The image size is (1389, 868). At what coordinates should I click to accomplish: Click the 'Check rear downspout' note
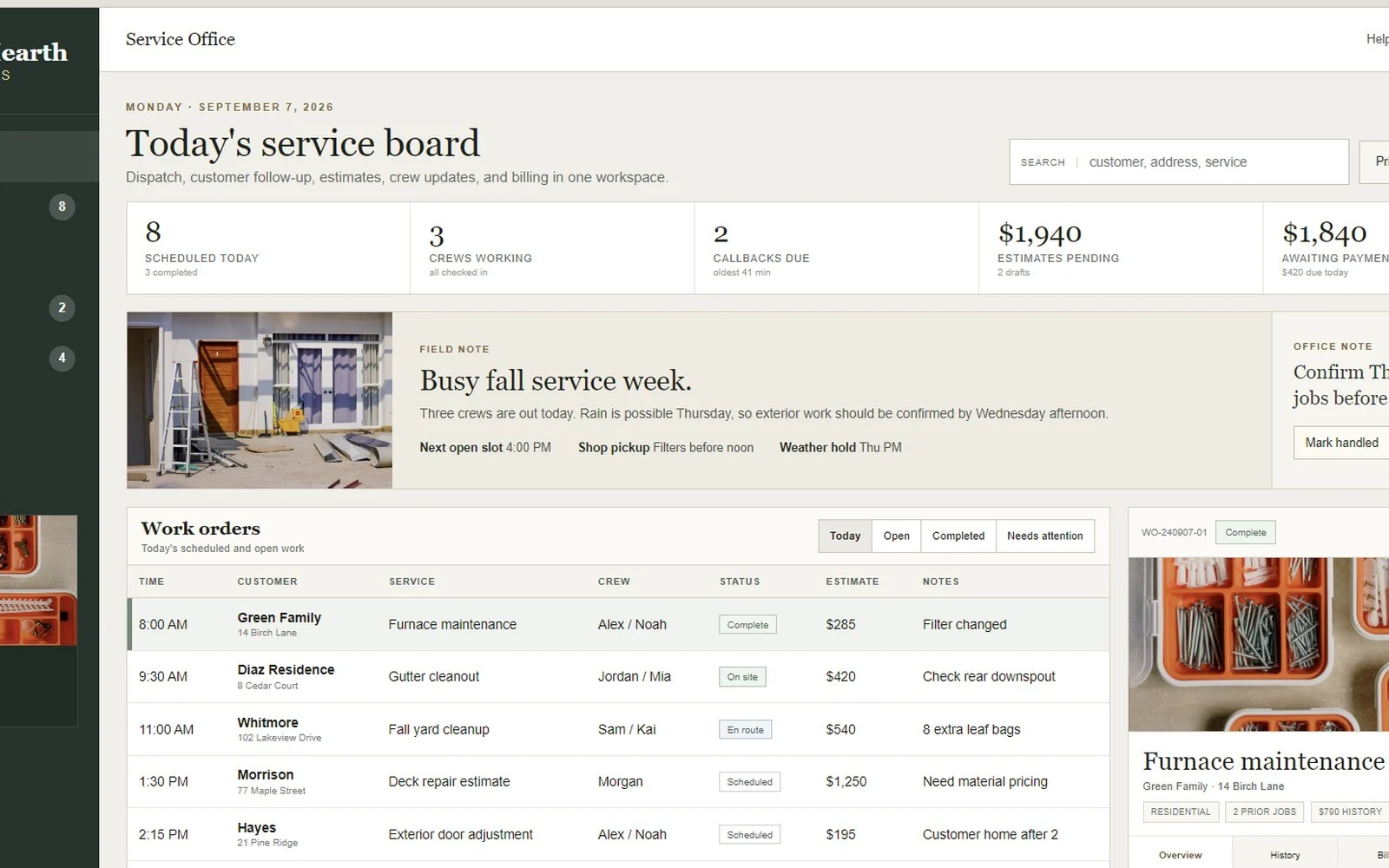(x=989, y=677)
